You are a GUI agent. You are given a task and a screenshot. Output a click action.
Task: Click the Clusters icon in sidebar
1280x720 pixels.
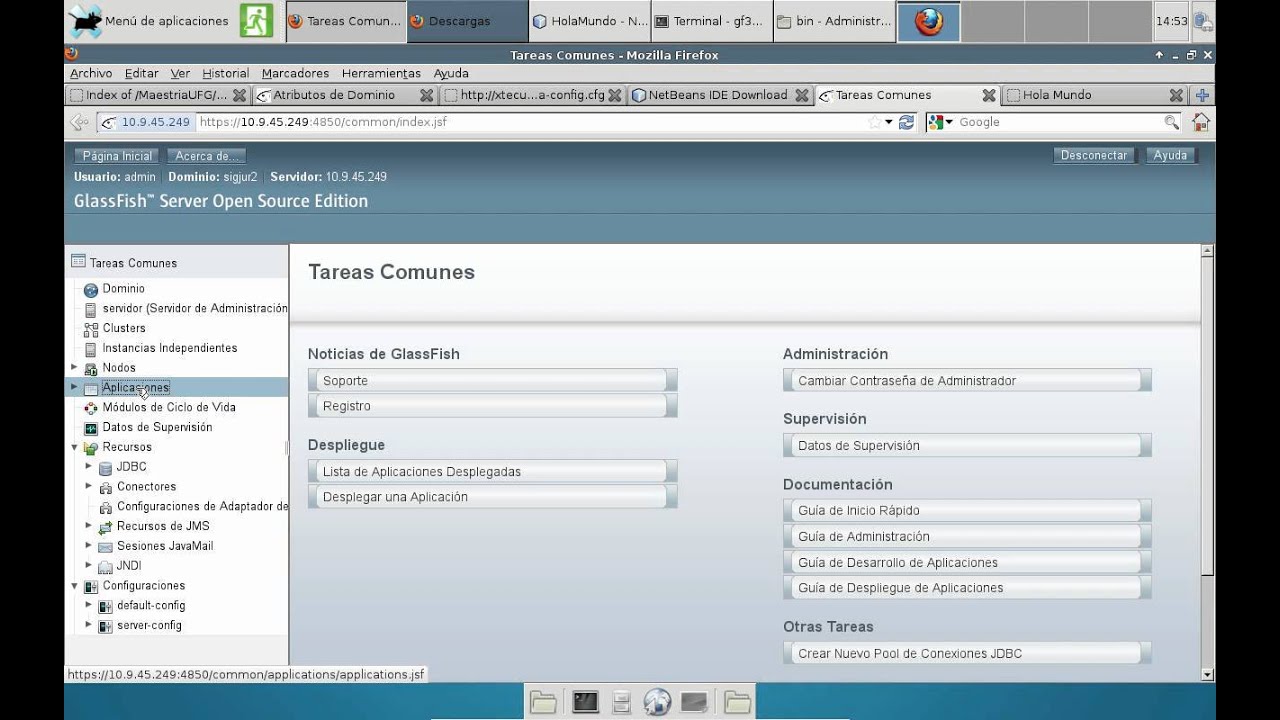pyautogui.click(x=91, y=329)
